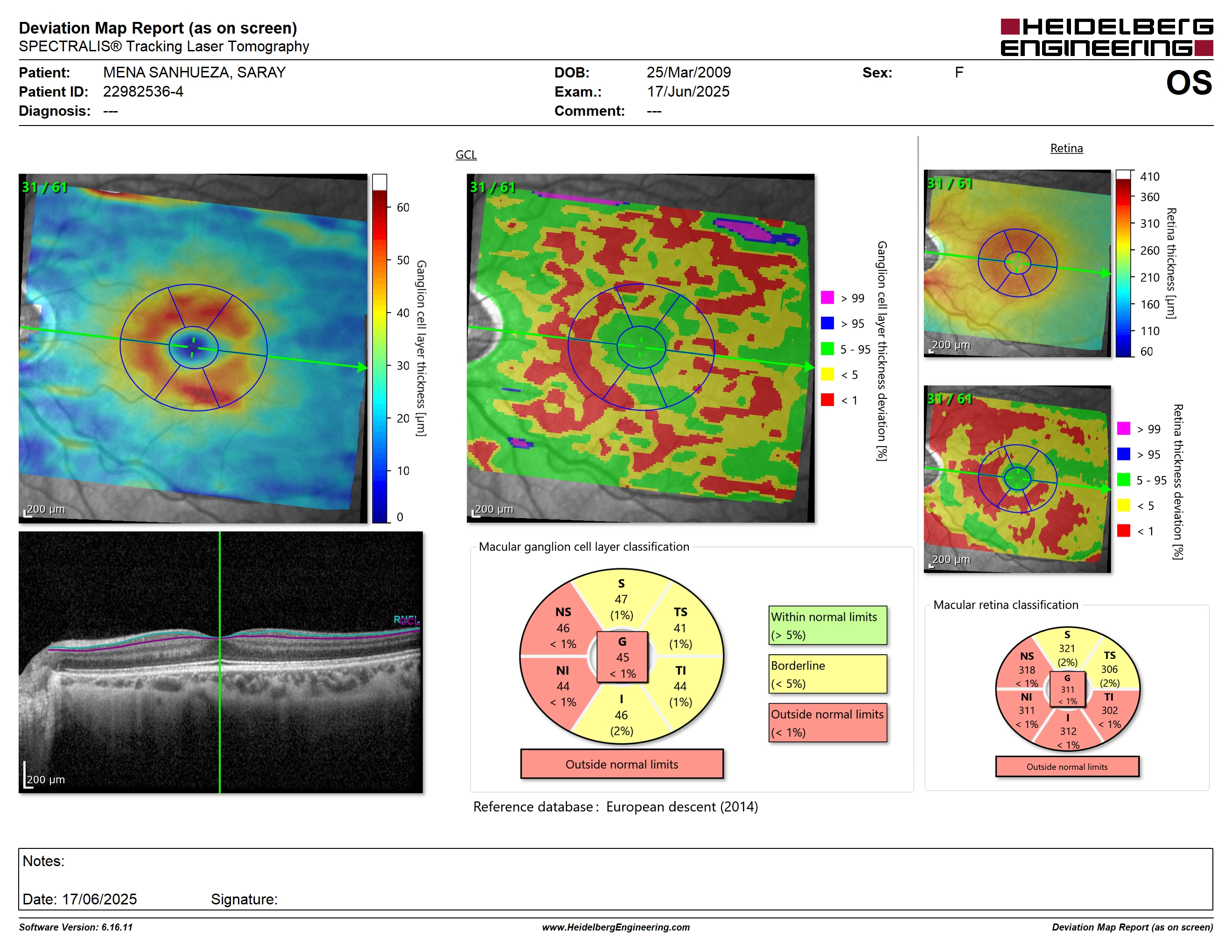This screenshot has width=1232, height=952.
Task: Click the Outside normal limits (< 1%) legend box
Action: click(x=827, y=722)
